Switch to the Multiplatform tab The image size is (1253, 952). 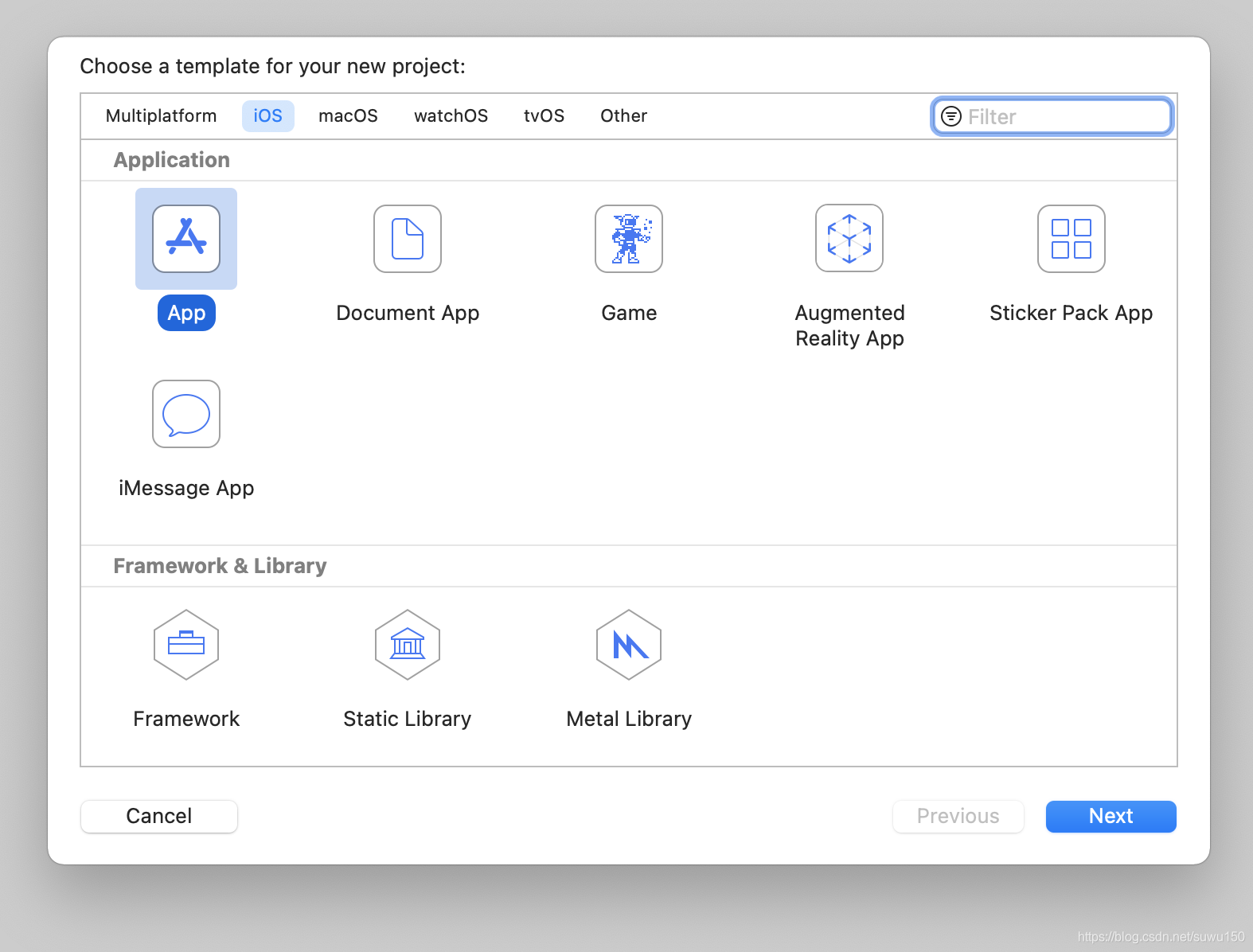click(161, 116)
